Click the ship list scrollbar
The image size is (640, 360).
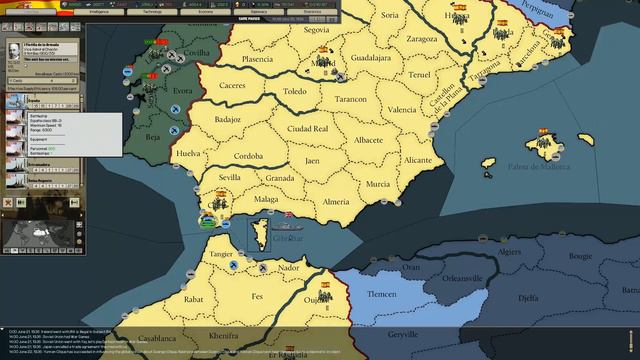point(81,141)
